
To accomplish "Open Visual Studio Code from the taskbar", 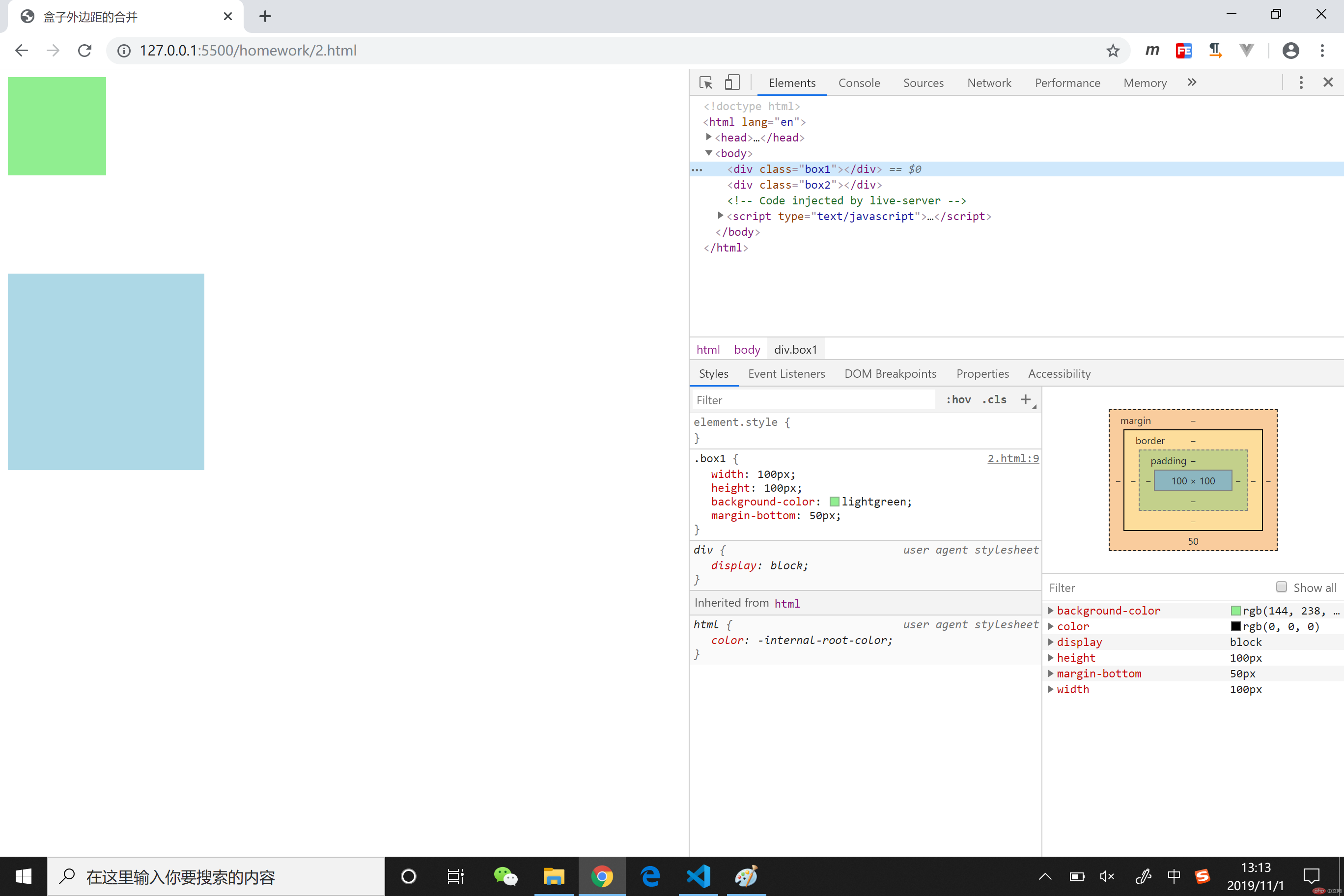I will click(x=699, y=876).
